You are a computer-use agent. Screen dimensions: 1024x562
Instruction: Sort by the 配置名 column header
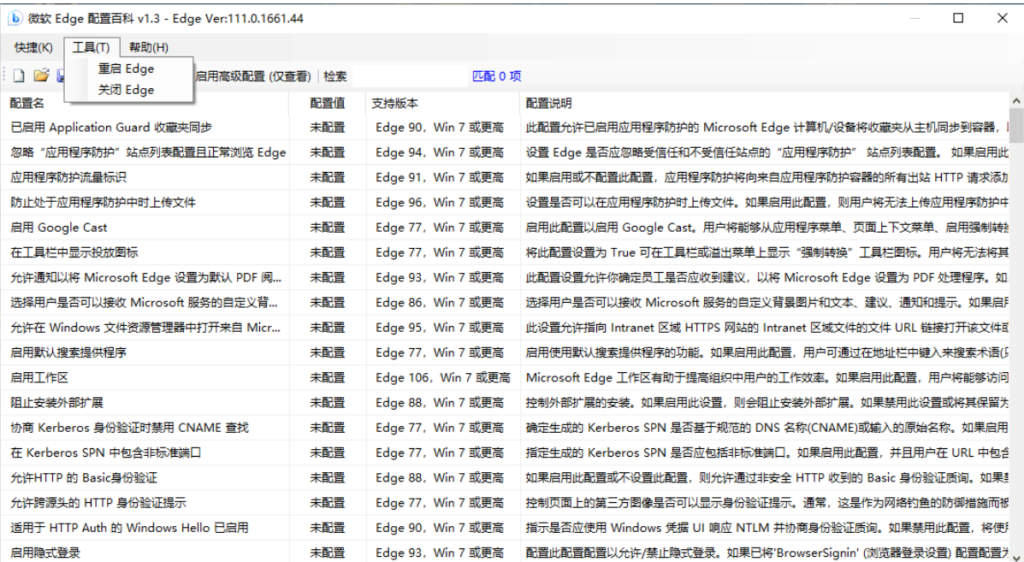[28, 103]
